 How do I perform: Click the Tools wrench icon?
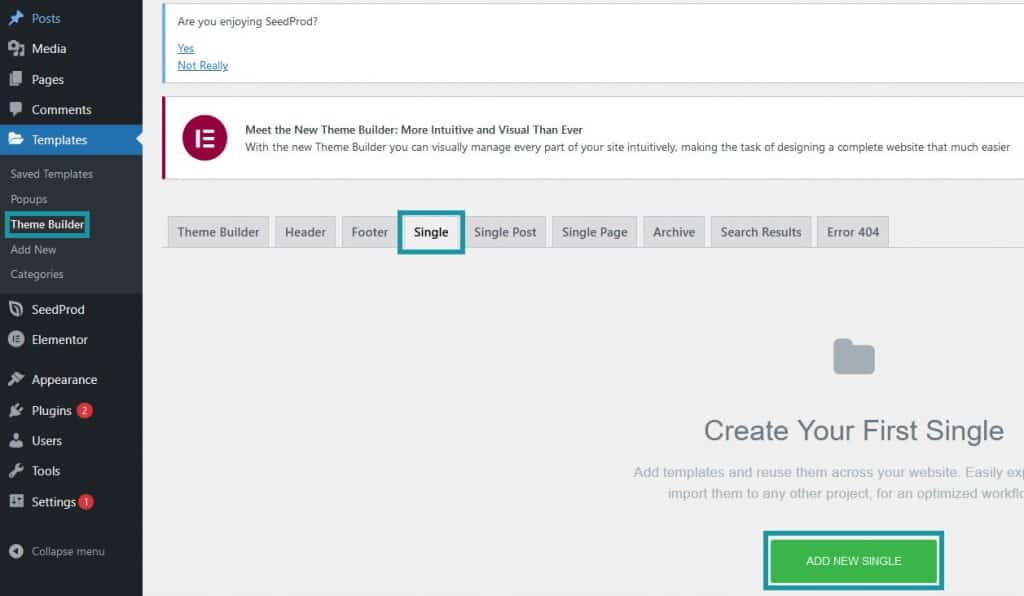click(14, 471)
